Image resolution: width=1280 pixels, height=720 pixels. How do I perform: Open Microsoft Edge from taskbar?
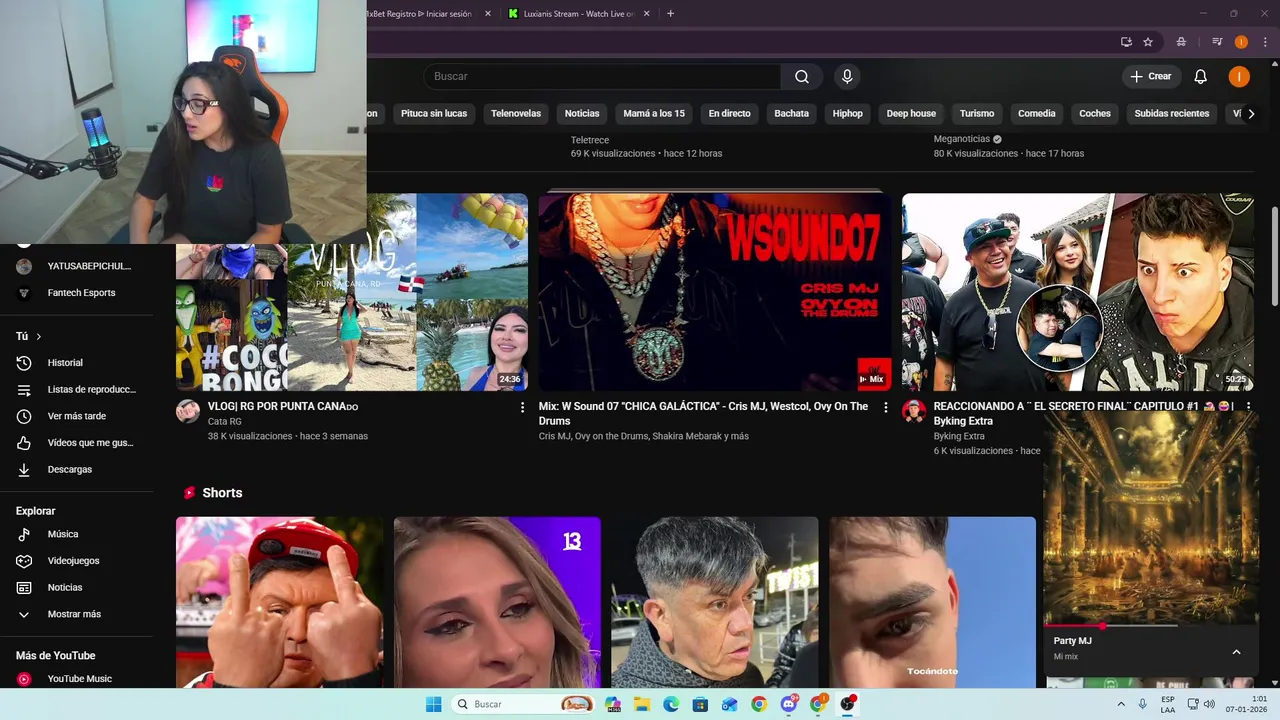click(x=671, y=704)
